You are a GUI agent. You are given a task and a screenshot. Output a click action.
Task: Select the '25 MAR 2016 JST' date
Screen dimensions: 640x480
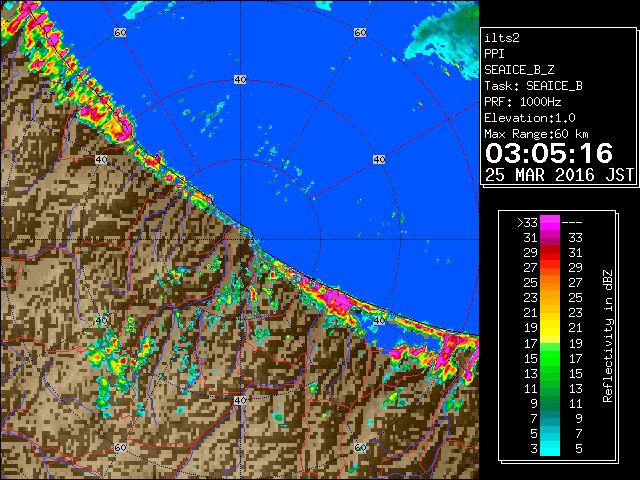click(x=559, y=175)
